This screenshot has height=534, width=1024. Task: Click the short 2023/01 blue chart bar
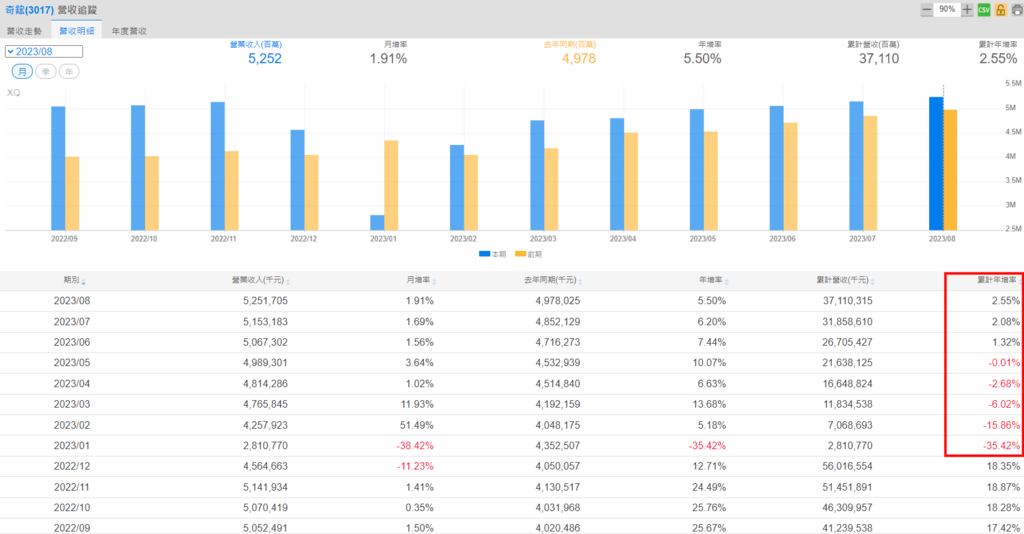pos(377,223)
